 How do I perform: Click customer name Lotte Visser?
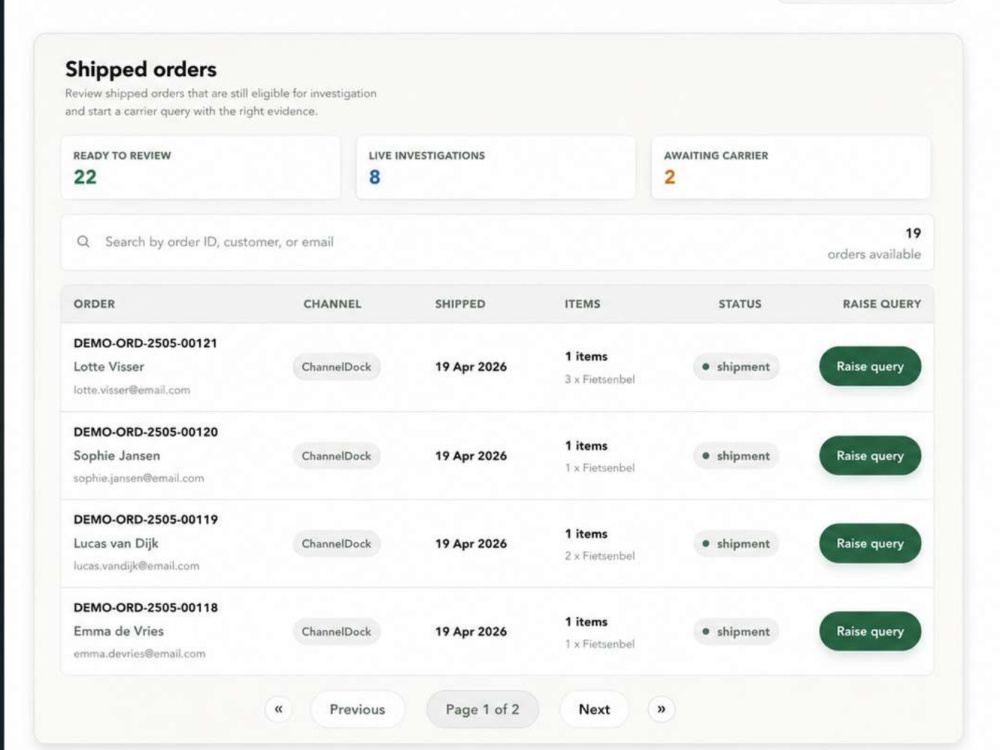point(109,367)
